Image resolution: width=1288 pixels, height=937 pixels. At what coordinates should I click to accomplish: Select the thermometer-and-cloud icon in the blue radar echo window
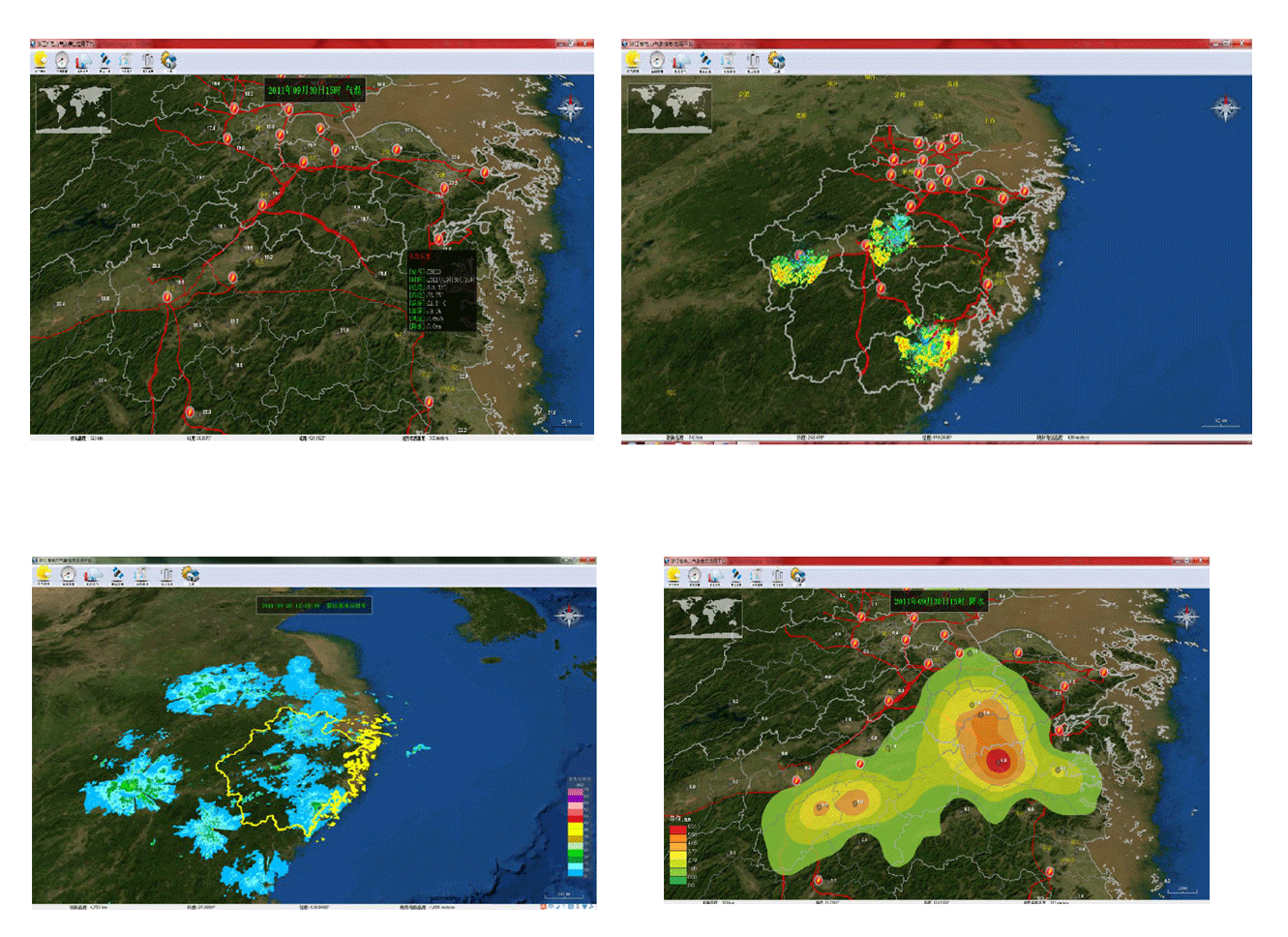coord(93,575)
